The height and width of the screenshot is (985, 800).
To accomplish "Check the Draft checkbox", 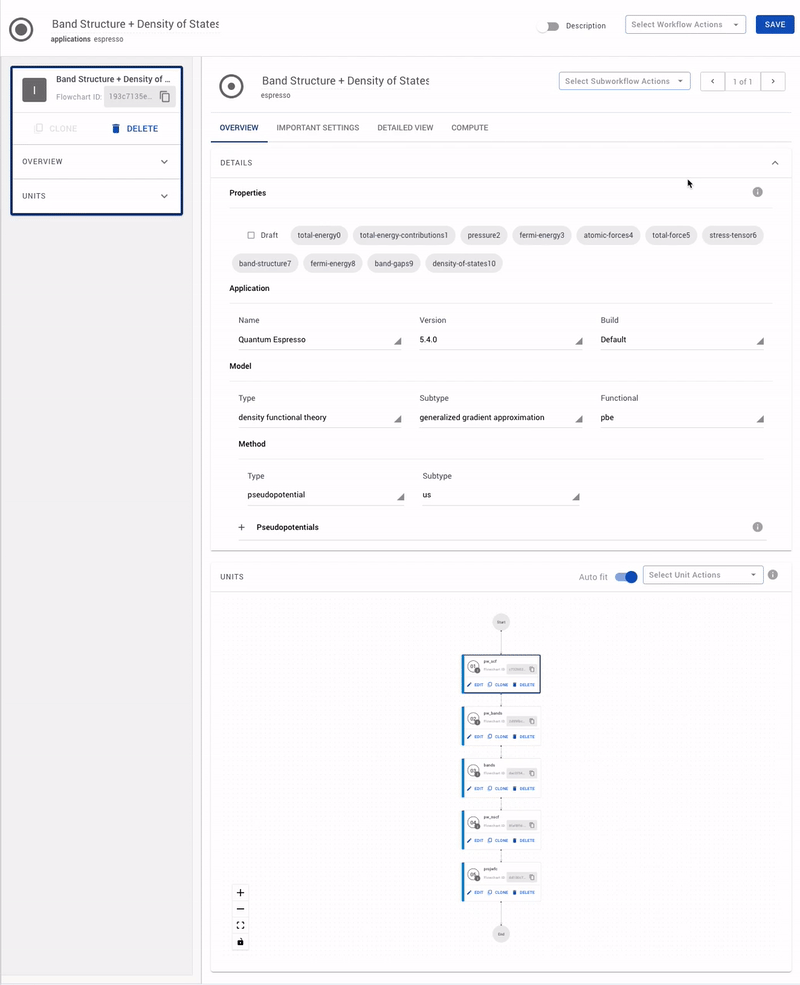I will tap(251, 235).
